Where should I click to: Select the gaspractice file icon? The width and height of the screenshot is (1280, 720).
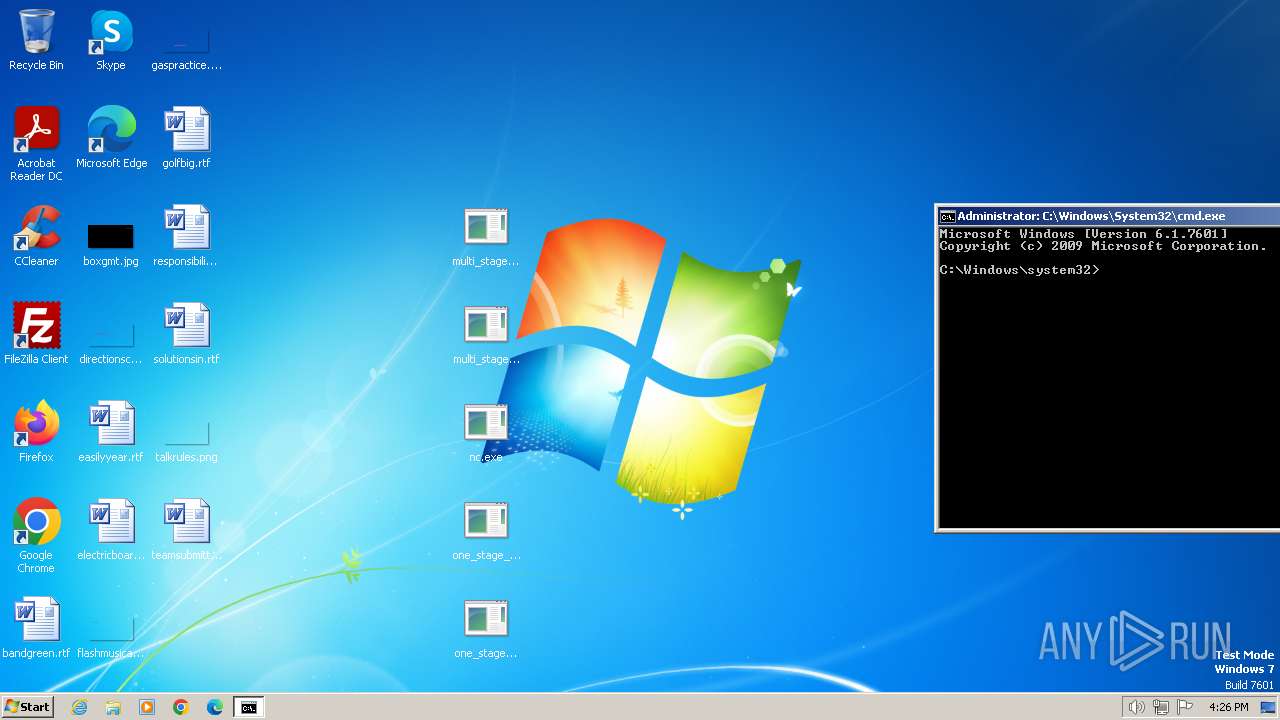[x=186, y=40]
